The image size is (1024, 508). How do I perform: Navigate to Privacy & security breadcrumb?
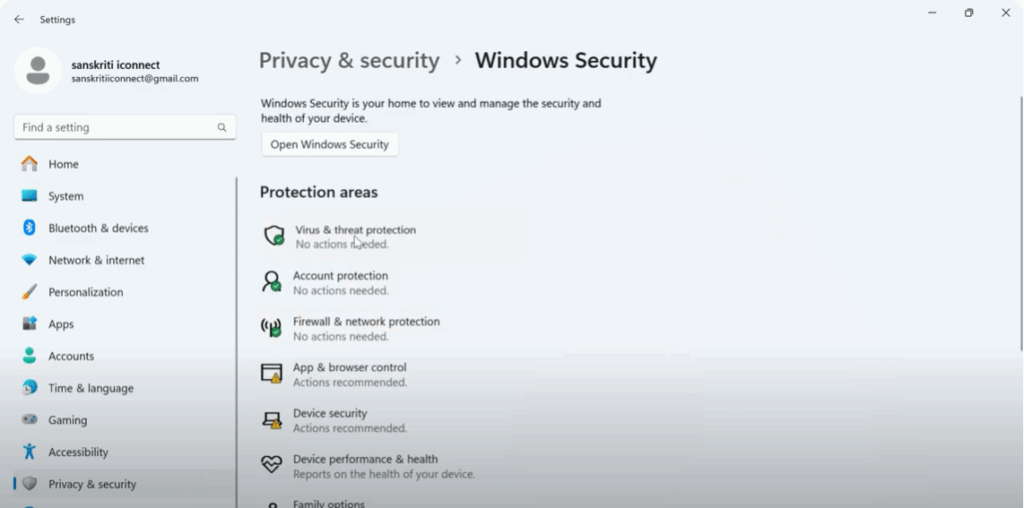pos(349,61)
